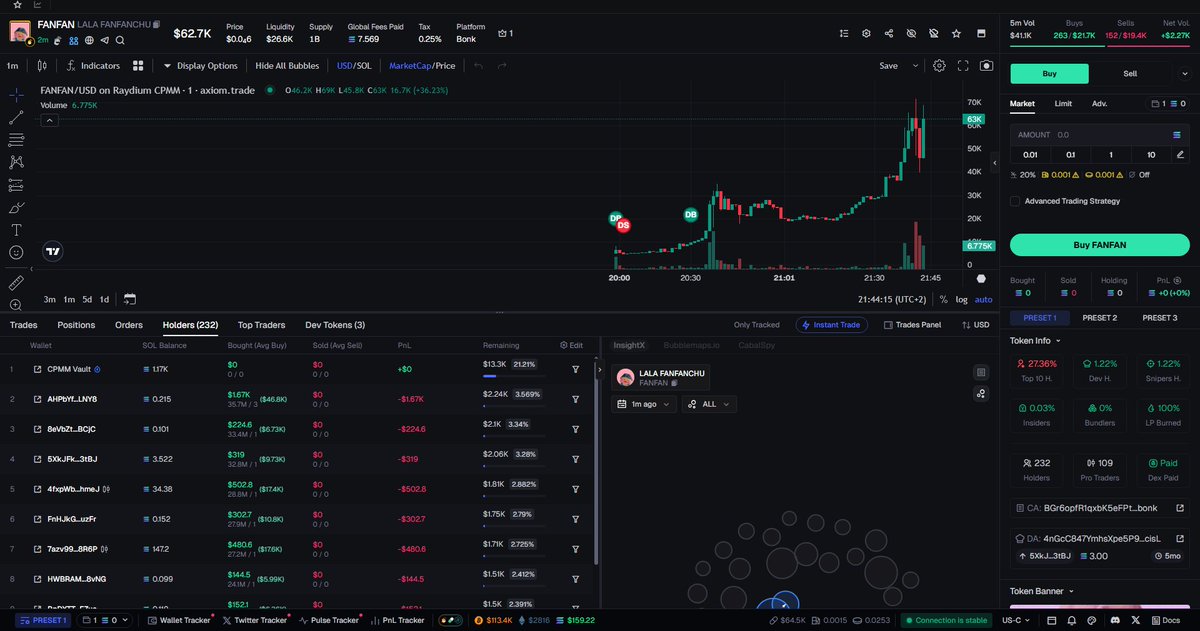This screenshot has height=631, width=1200.
Task: Open Wallet Tracker in bottom bar
Action: point(178,620)
